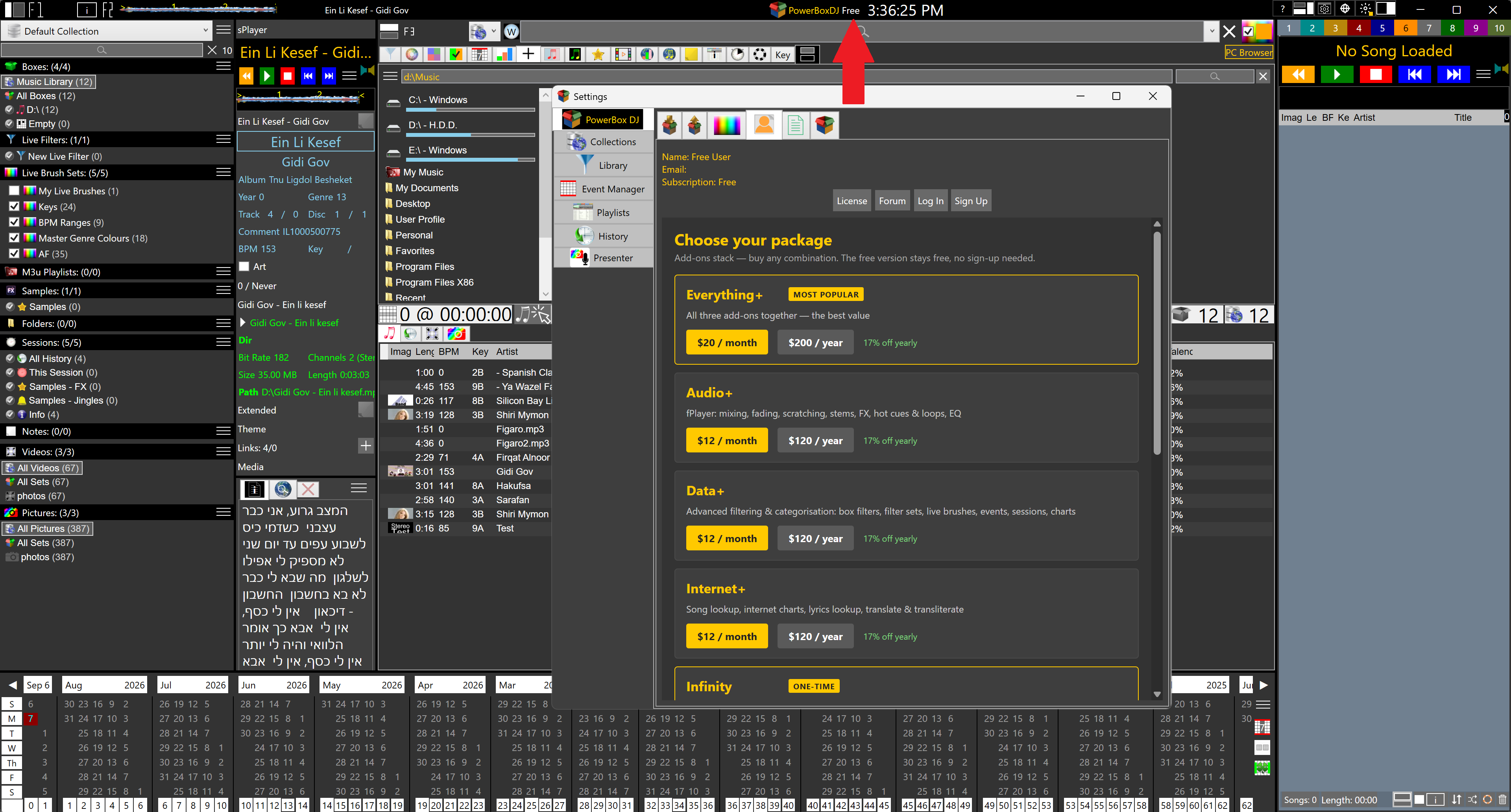Toggle the Art checkbox in song info
This screenshot has height=812, width=1511.
coord(244,266)
